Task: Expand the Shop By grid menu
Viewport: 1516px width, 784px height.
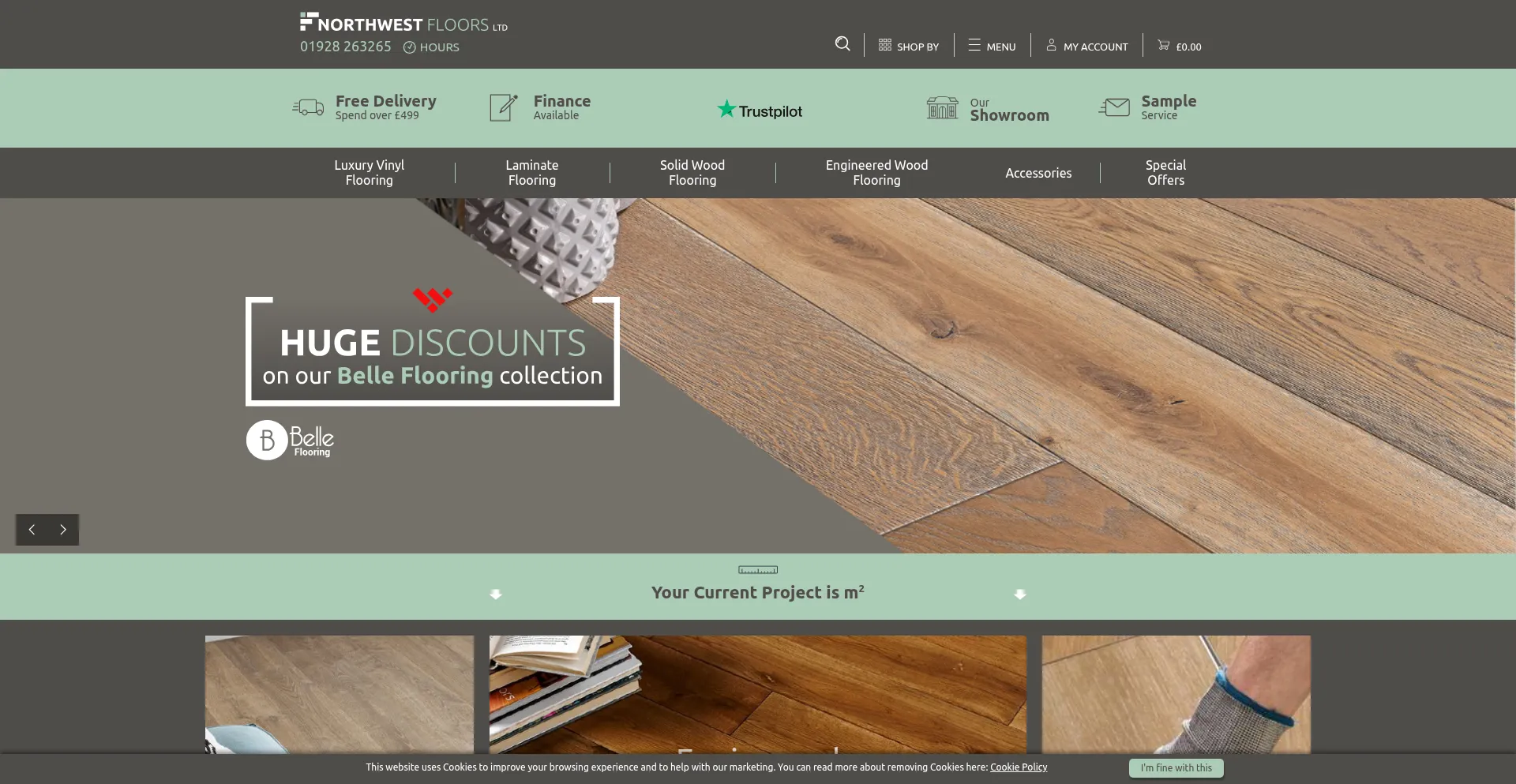Action: pyautogui.click(x=909, y=46)
